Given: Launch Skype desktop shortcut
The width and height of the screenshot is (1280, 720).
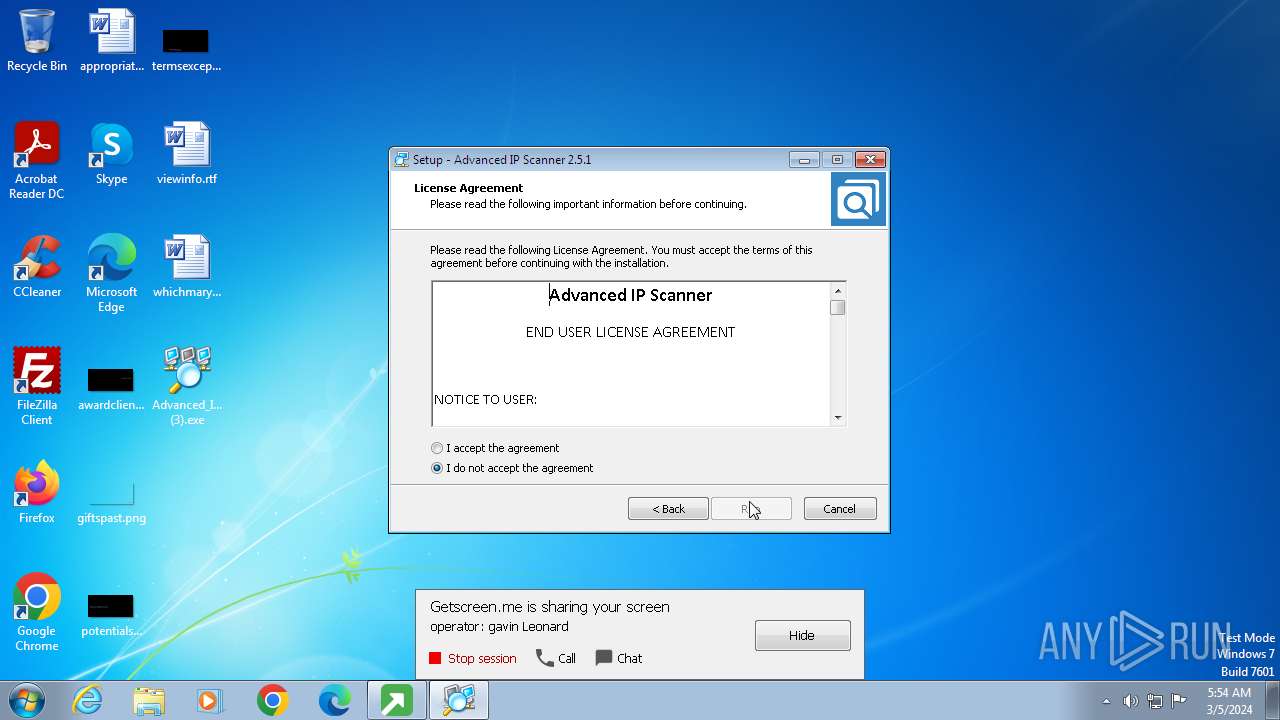Looking at the screenshot, I should tap(111, 154).
